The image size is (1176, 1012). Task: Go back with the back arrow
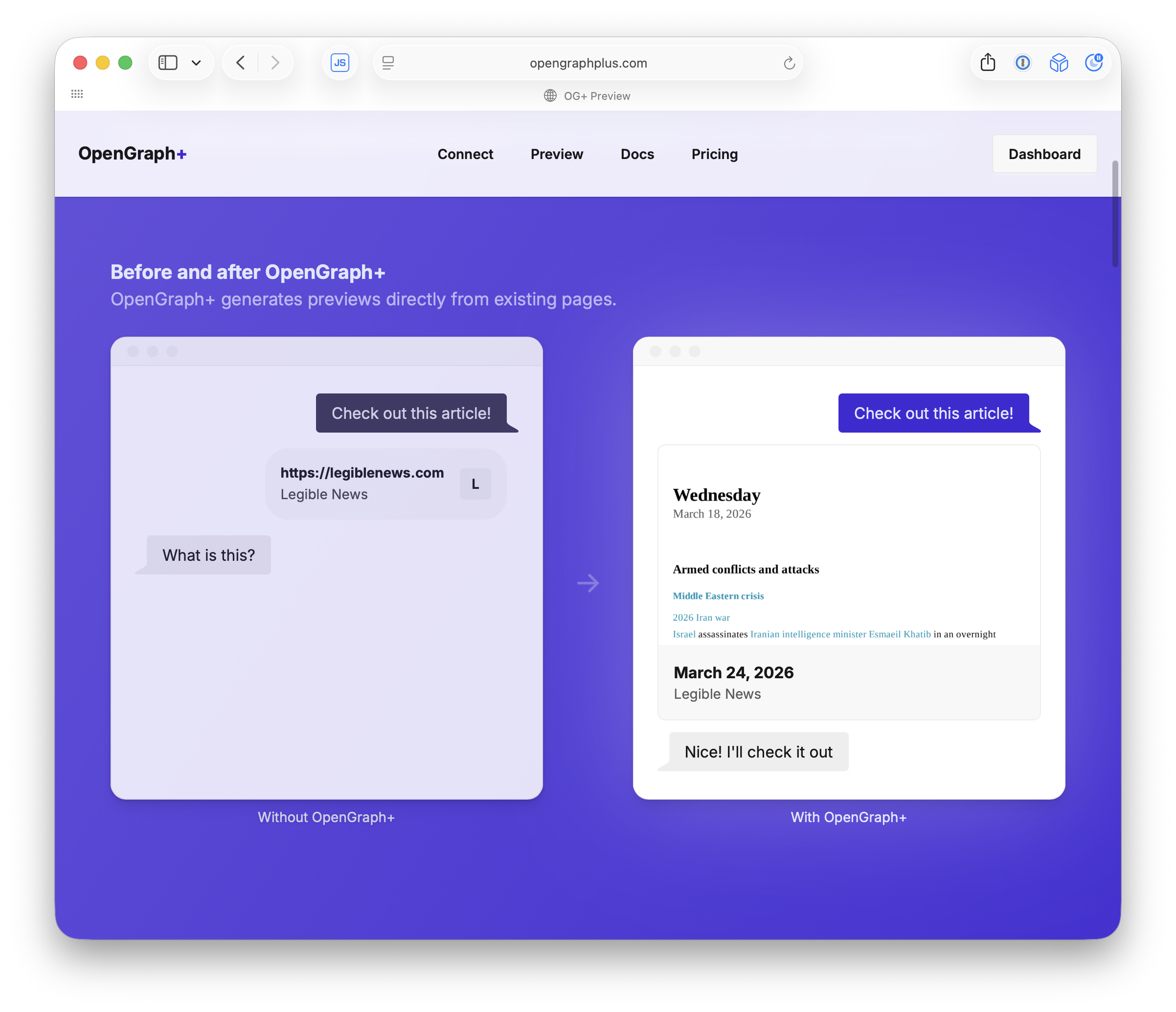pos(241,63)
